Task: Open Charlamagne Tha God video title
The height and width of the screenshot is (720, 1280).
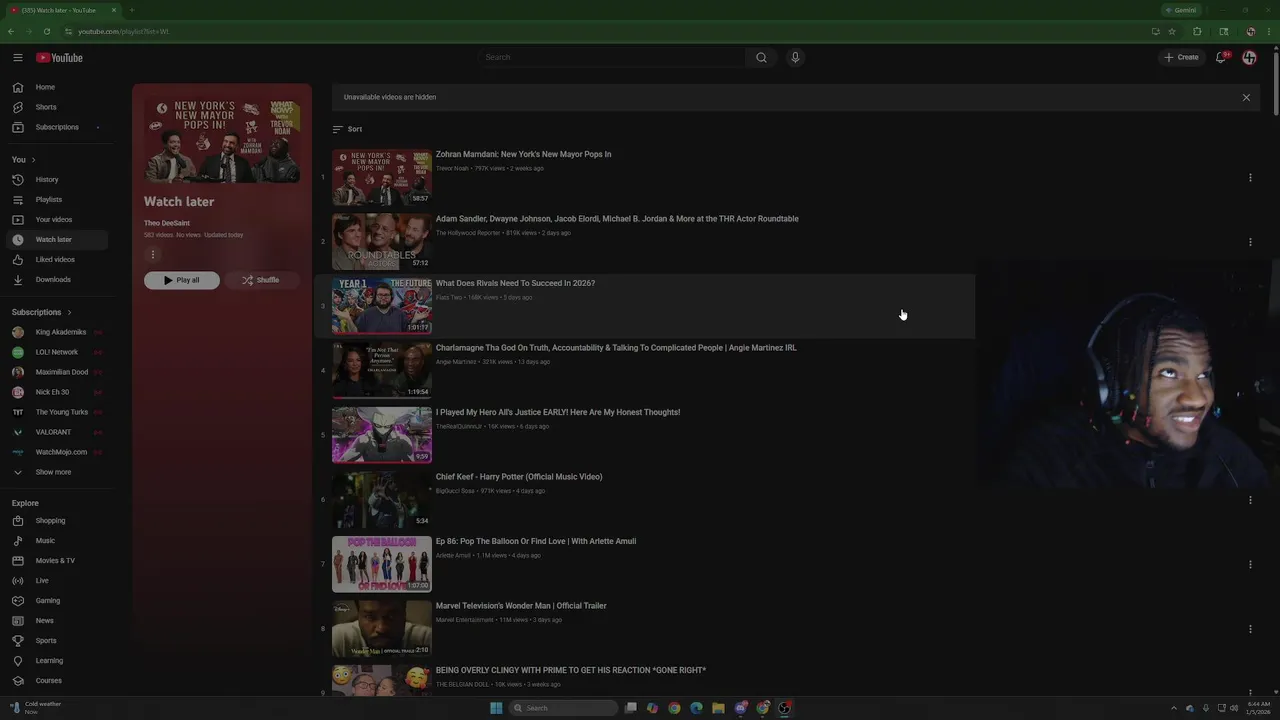Action: [x=616, y=348]
